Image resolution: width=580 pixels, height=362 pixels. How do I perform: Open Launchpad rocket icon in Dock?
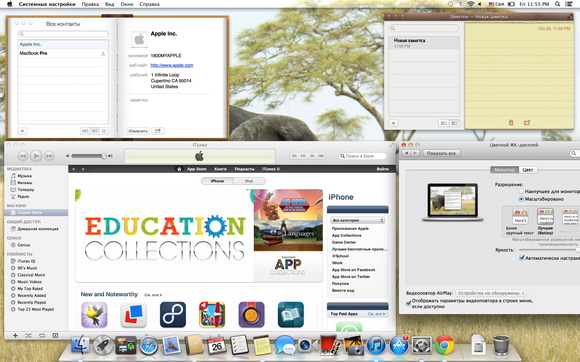102,345
